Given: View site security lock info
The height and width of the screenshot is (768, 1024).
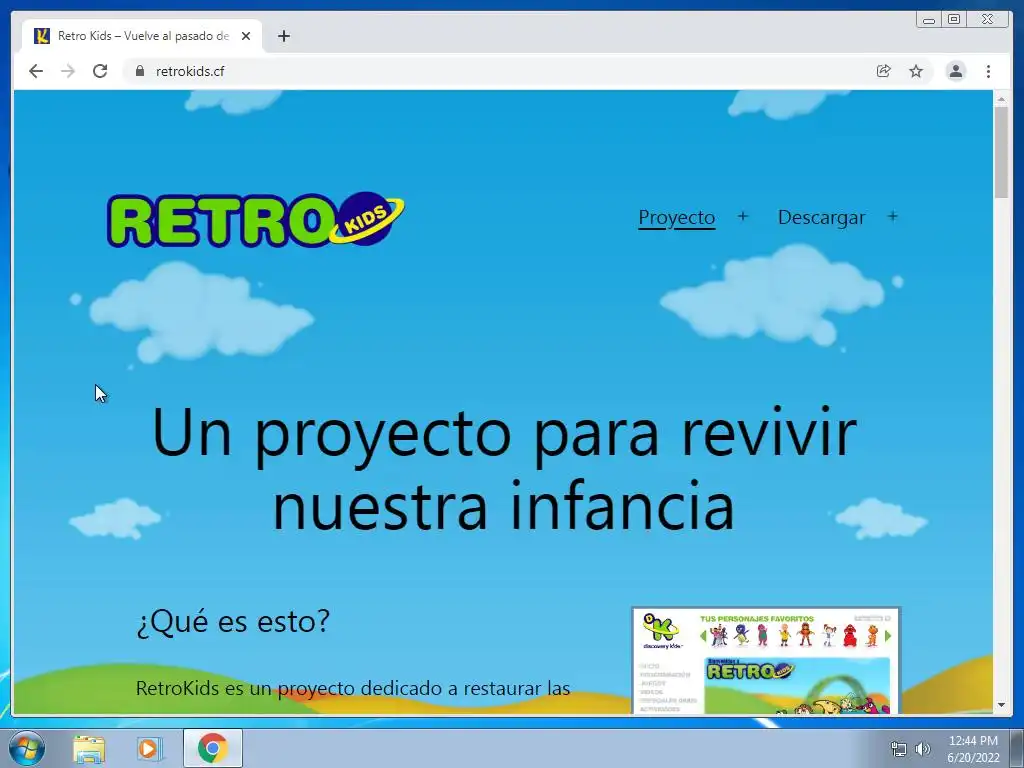Looking at the screenshot, I should coord(139,71).
